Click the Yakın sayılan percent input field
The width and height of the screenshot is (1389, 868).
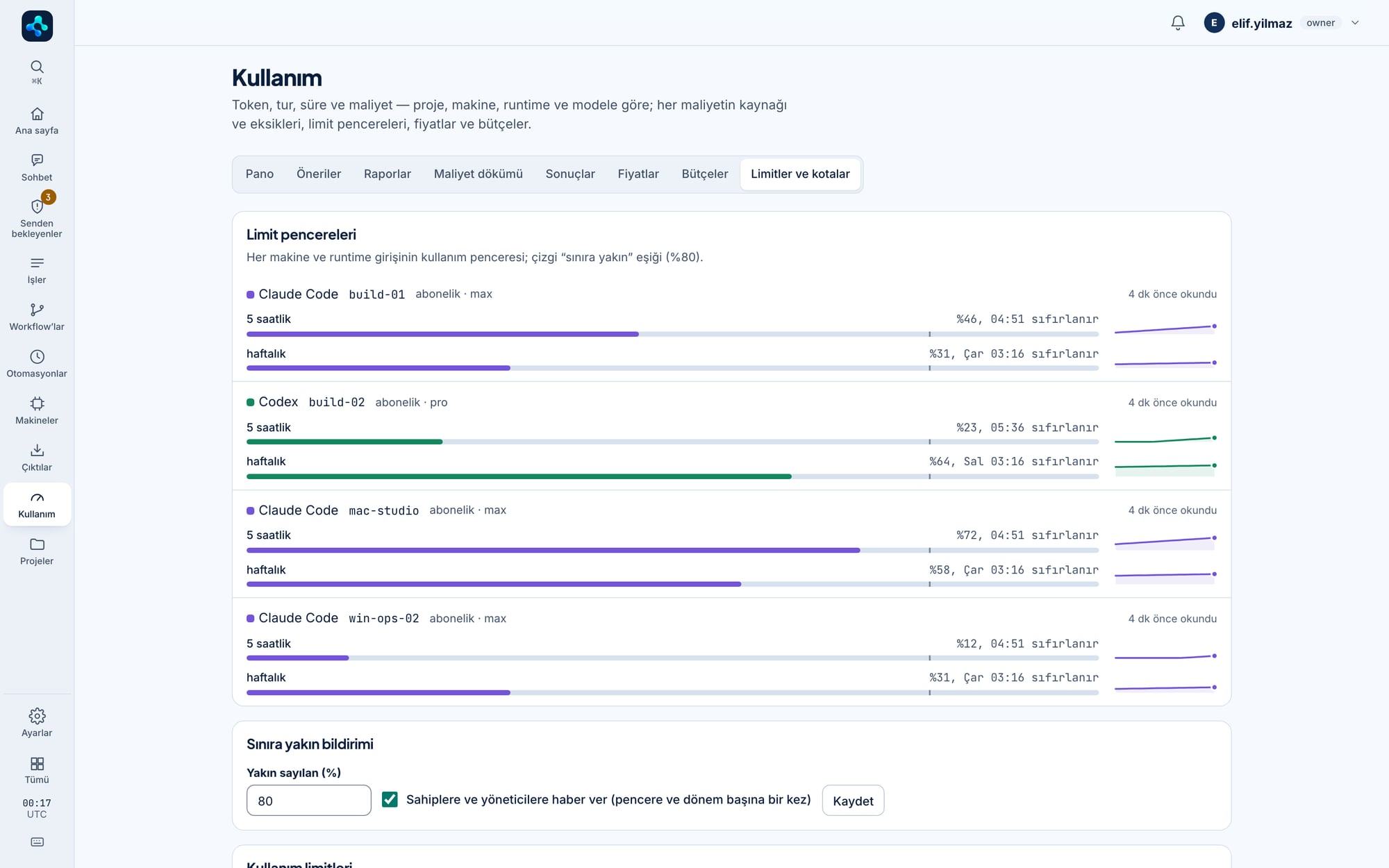point(309,801)
